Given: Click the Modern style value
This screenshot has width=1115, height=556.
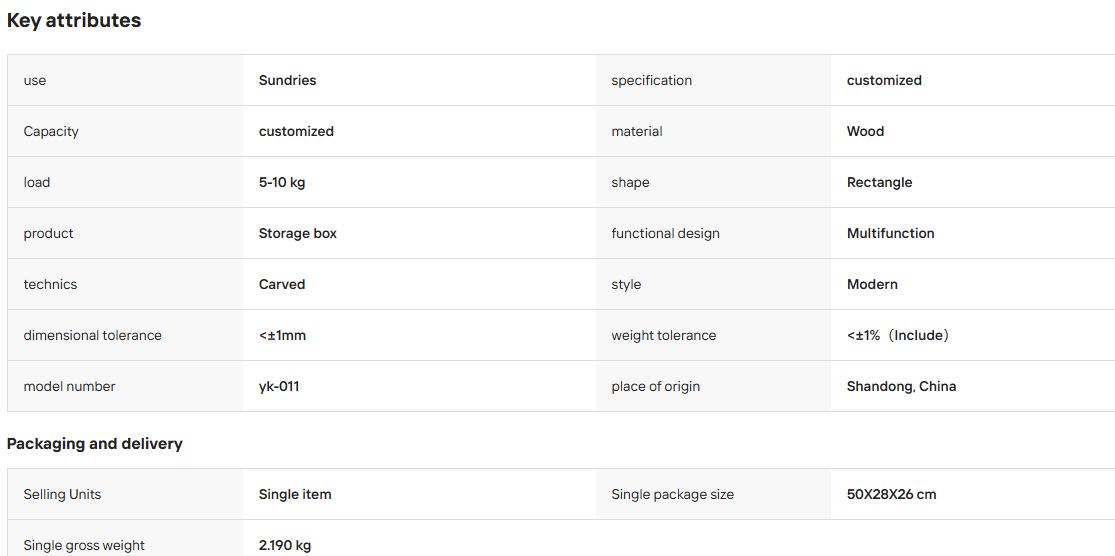Looking at the screenshot, I should [x=872, y=284].
